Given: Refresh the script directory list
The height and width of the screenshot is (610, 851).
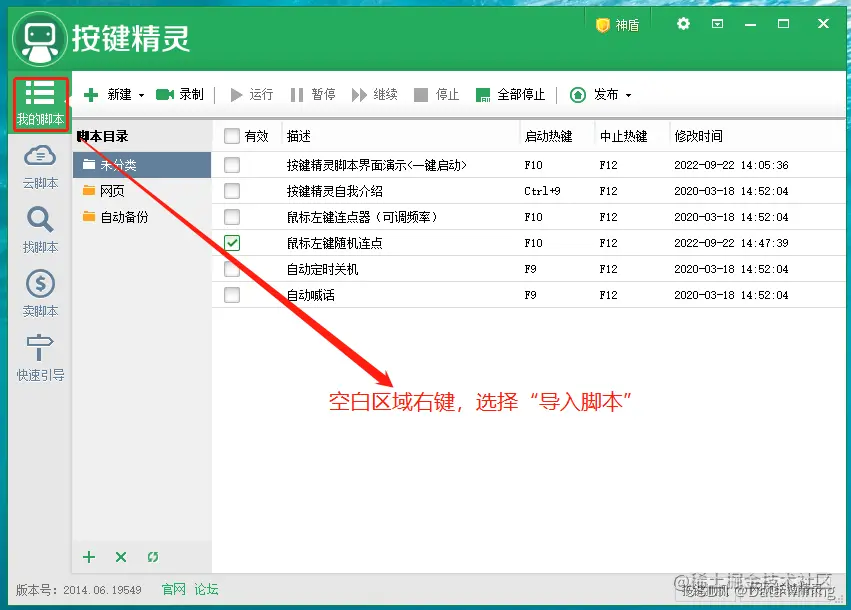Looking at the screenshot, I should pos(153,557).
